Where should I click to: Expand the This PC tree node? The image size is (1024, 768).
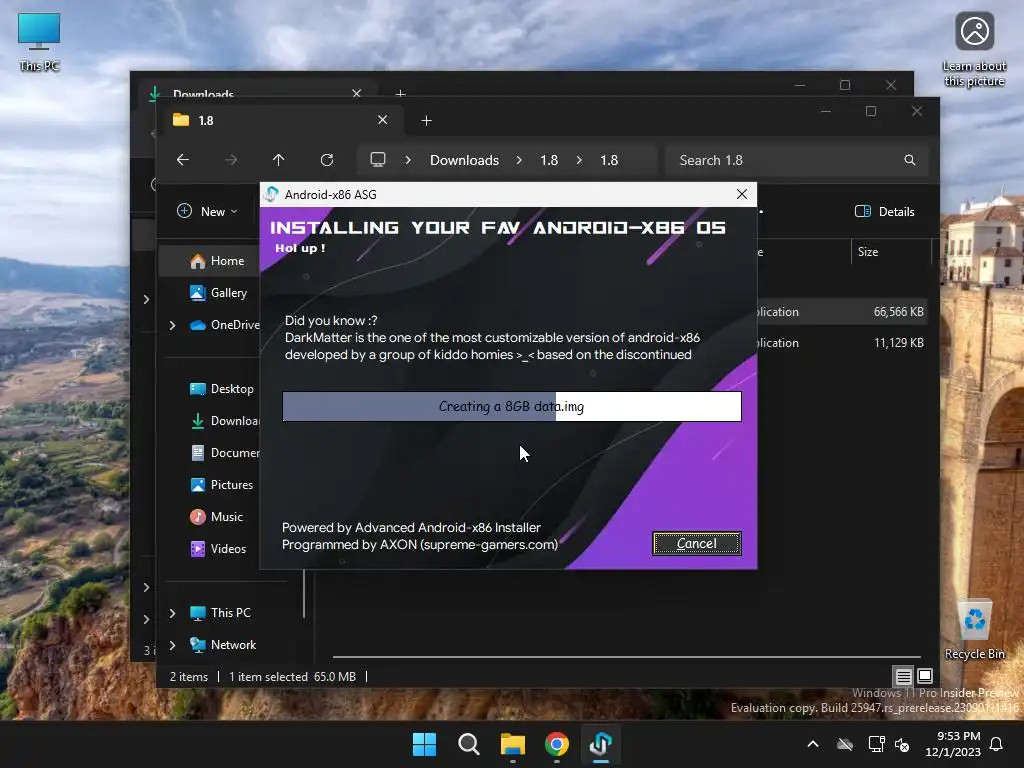[172, 613]
